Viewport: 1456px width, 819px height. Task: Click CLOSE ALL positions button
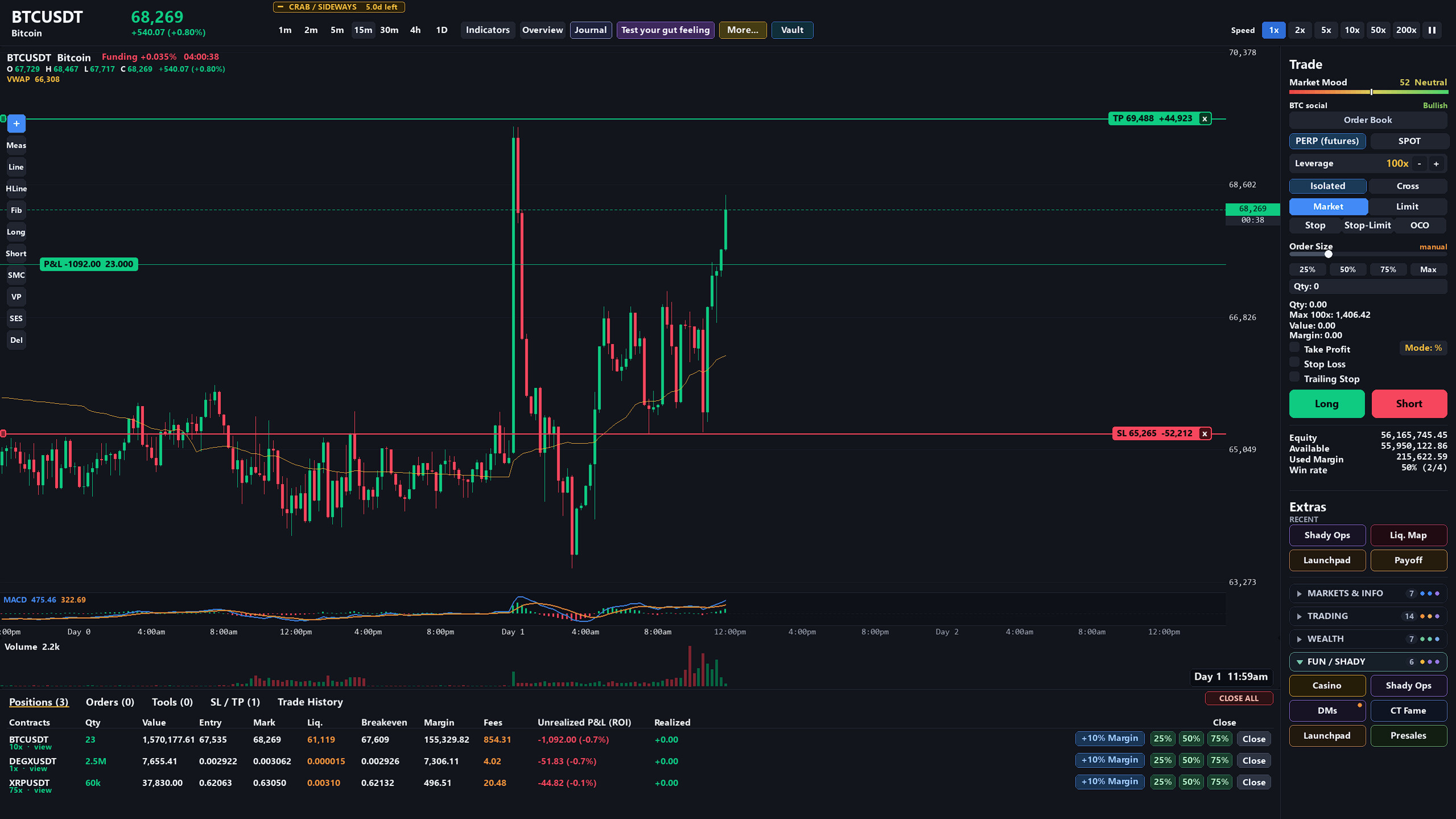tap(1239, 698)
